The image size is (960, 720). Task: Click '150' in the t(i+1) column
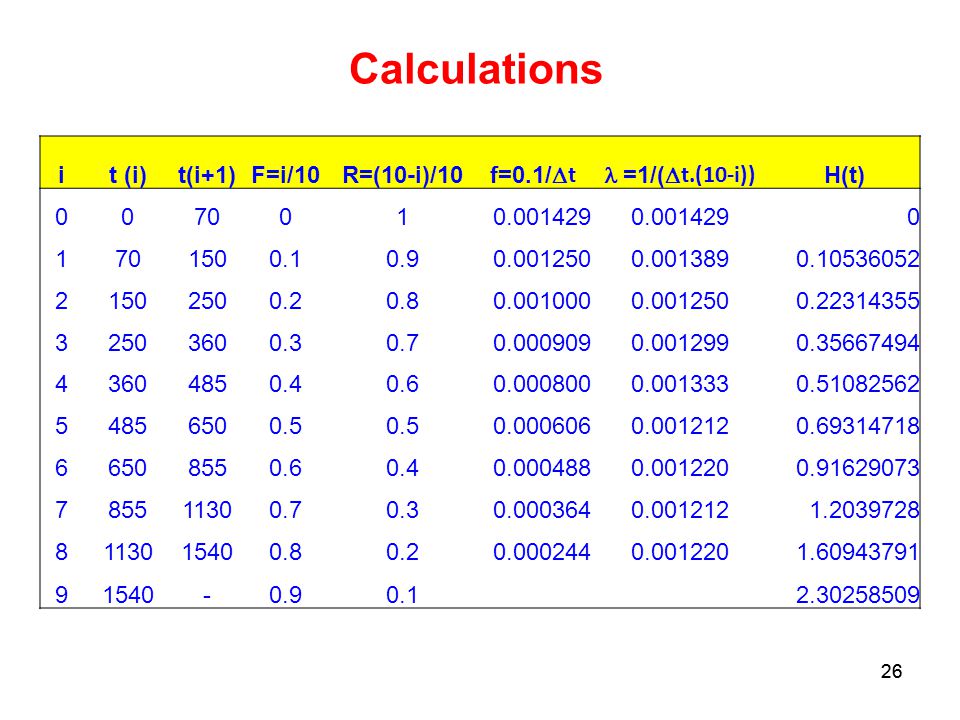(207, 259)
